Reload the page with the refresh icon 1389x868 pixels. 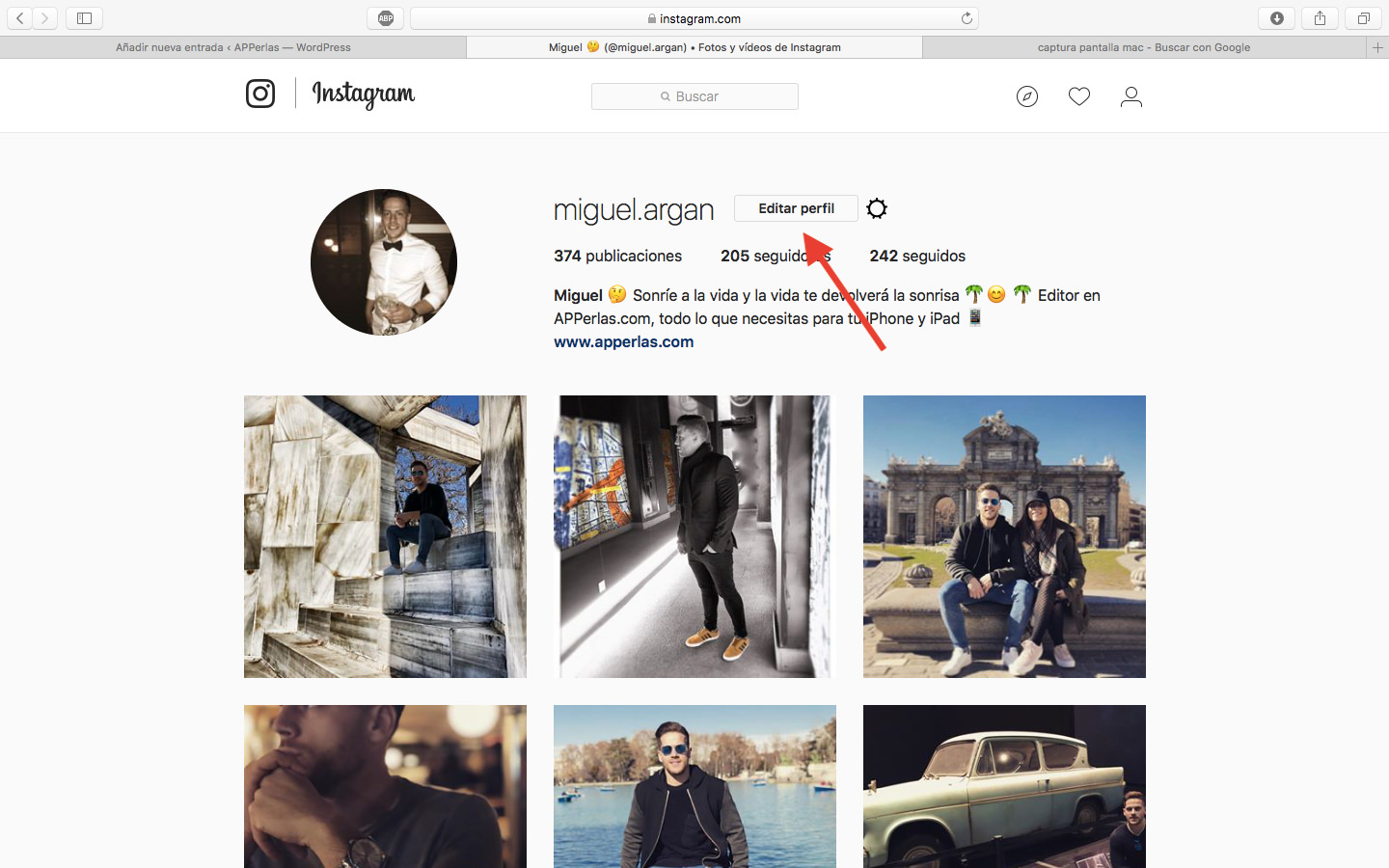967,18
